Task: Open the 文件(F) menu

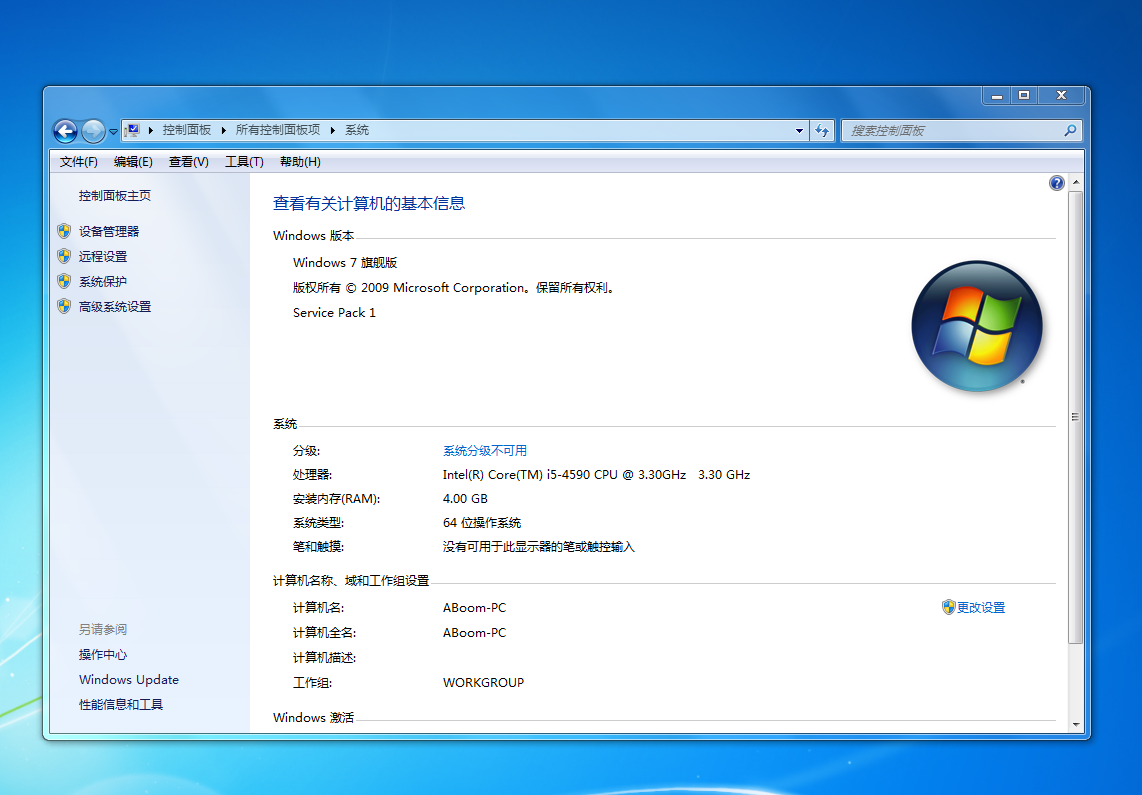Action: pyautogui.click(x=79, y=162)
